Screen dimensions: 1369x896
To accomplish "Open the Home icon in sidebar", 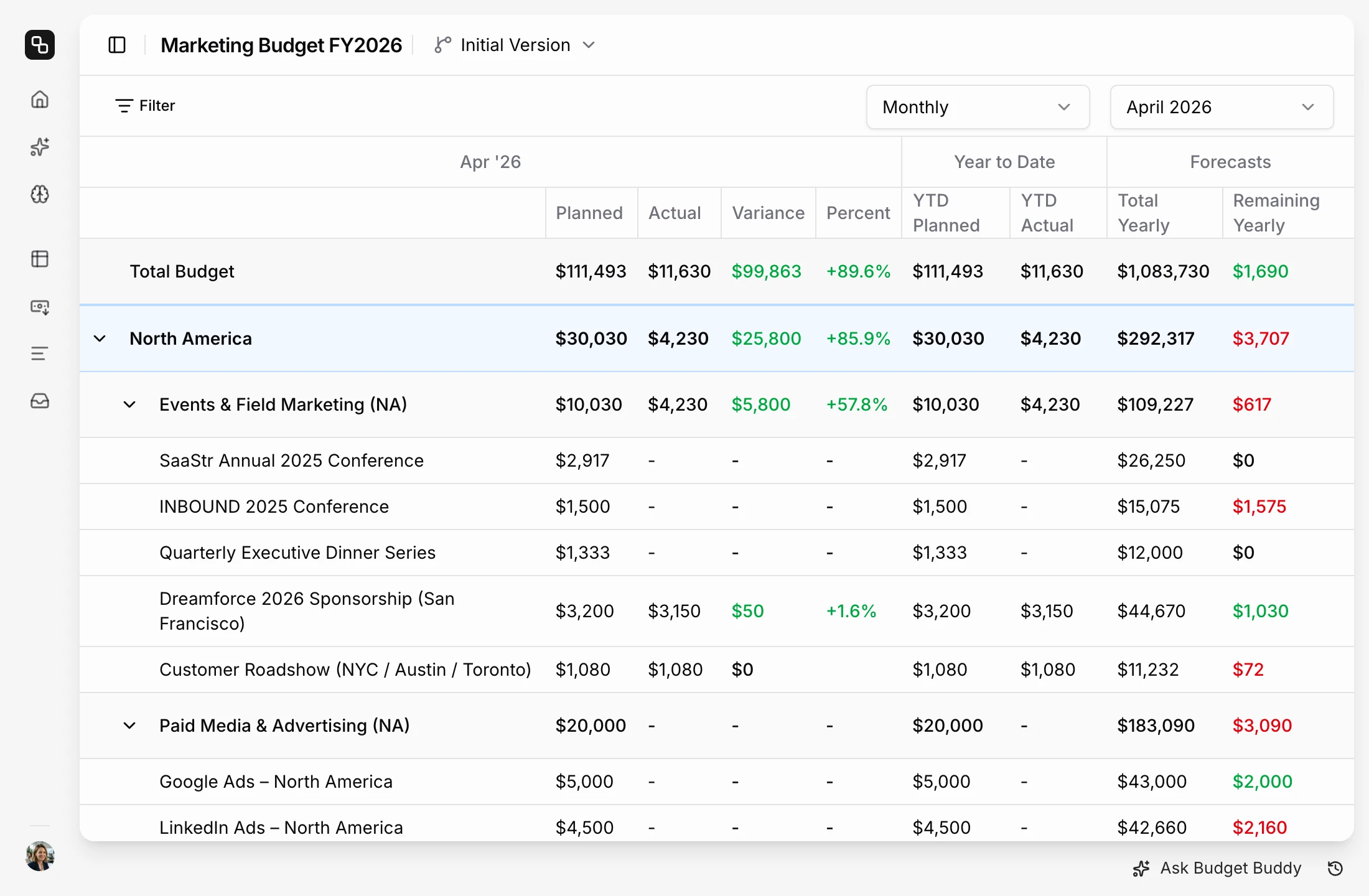I will click(x=40, y=100).
